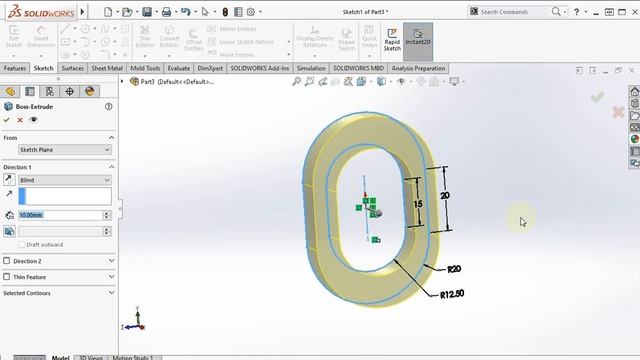Toggle Instant2D button
The image size is (640, 360).
coord(418,41)
